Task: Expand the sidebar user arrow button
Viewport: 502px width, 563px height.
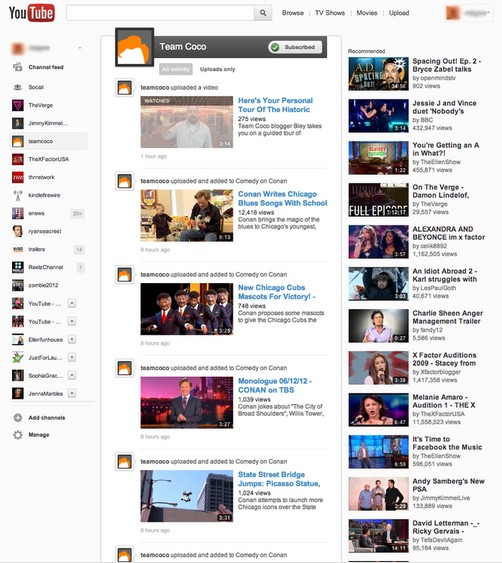Action: (80, 48)
